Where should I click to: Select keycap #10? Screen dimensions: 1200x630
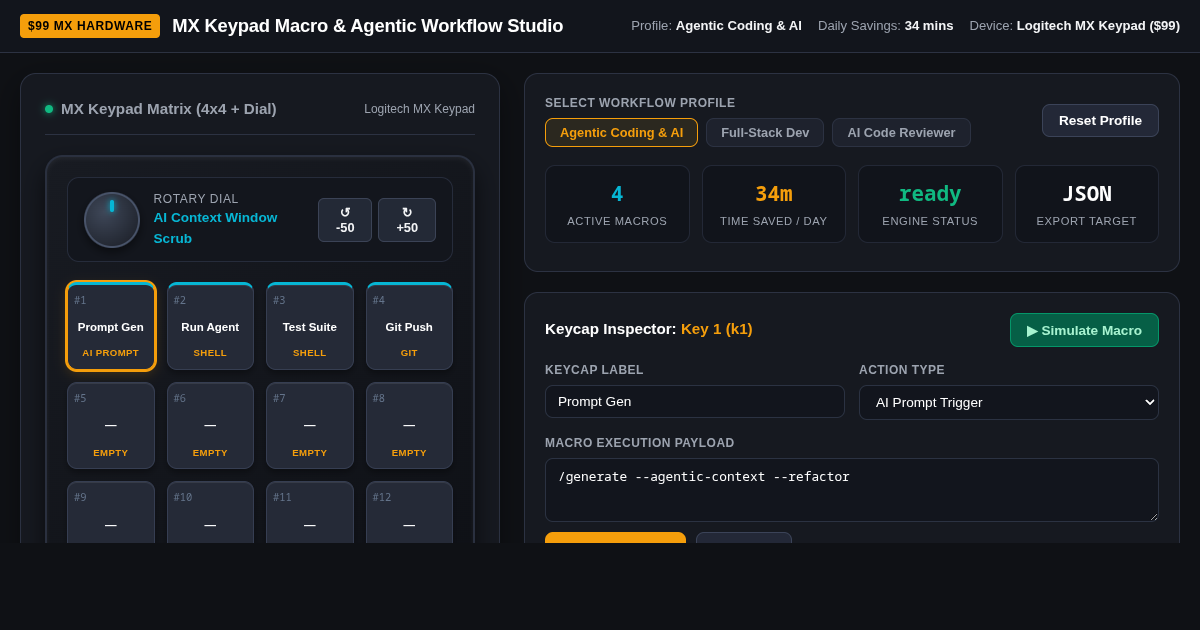coord(210,512)
